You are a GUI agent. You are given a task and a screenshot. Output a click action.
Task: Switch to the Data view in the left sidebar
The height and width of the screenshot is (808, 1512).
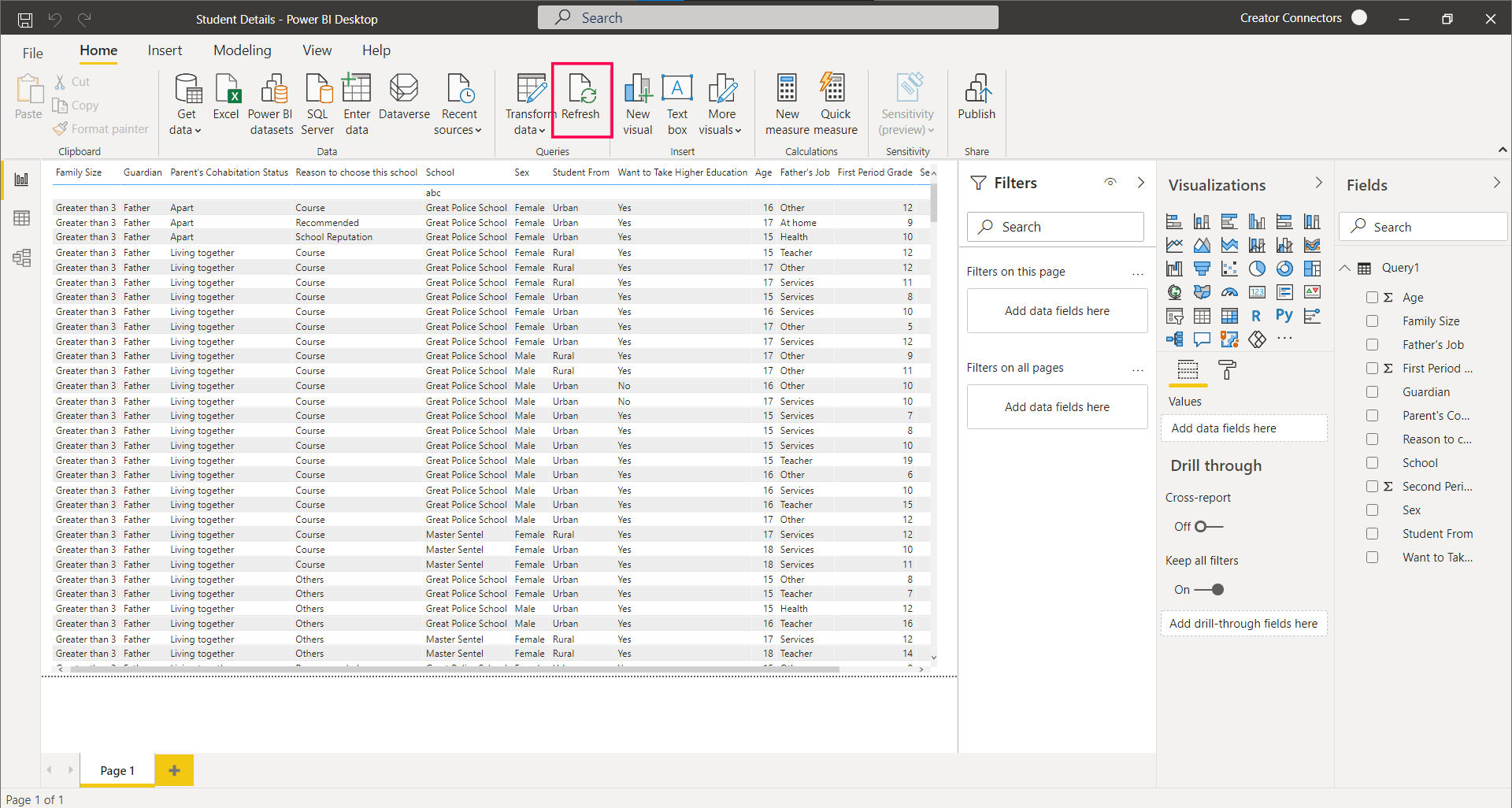pyautogui.click(x=22, y=218)
